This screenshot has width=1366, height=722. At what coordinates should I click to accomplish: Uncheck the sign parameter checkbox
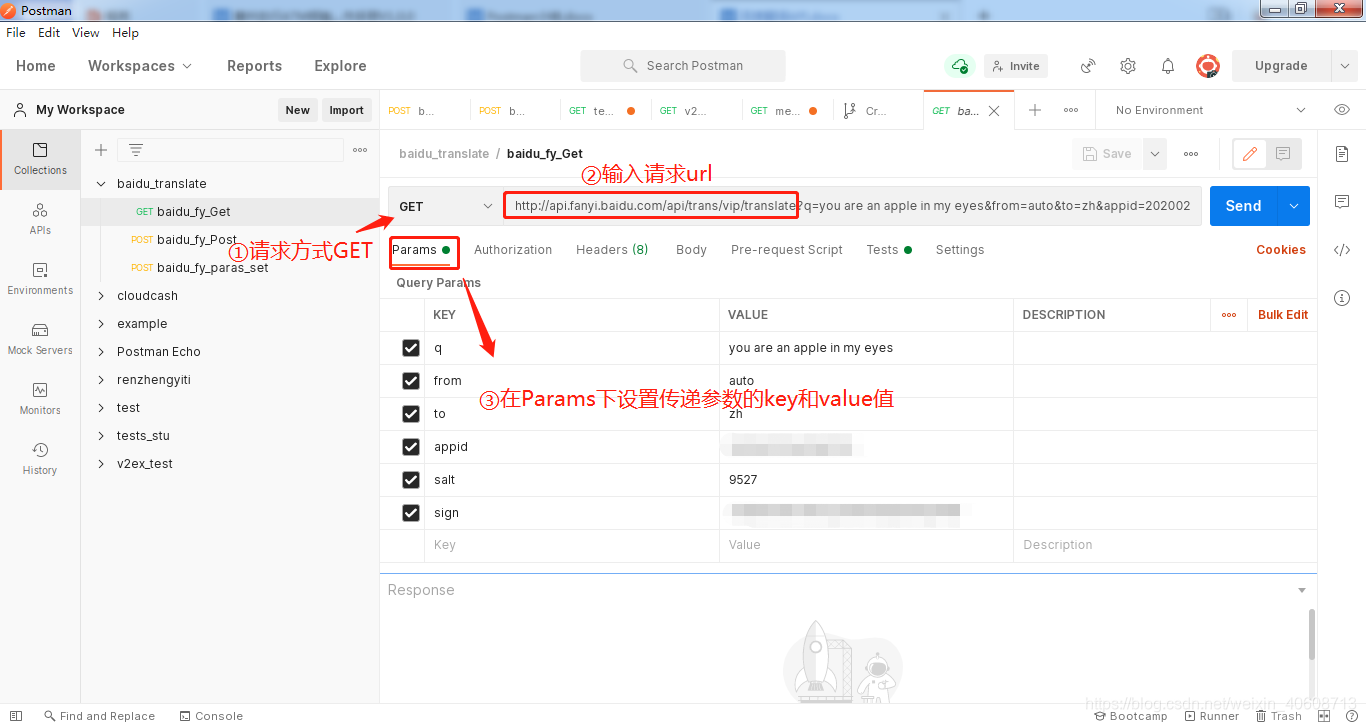[x=410, y=513]
